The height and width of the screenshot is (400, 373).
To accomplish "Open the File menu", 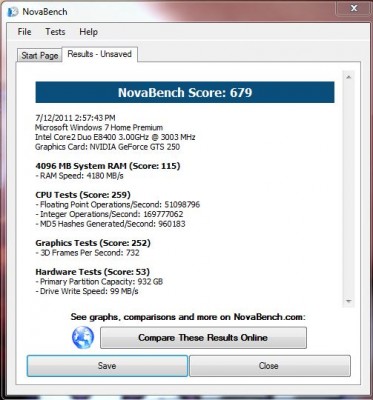I will [24, 32].
